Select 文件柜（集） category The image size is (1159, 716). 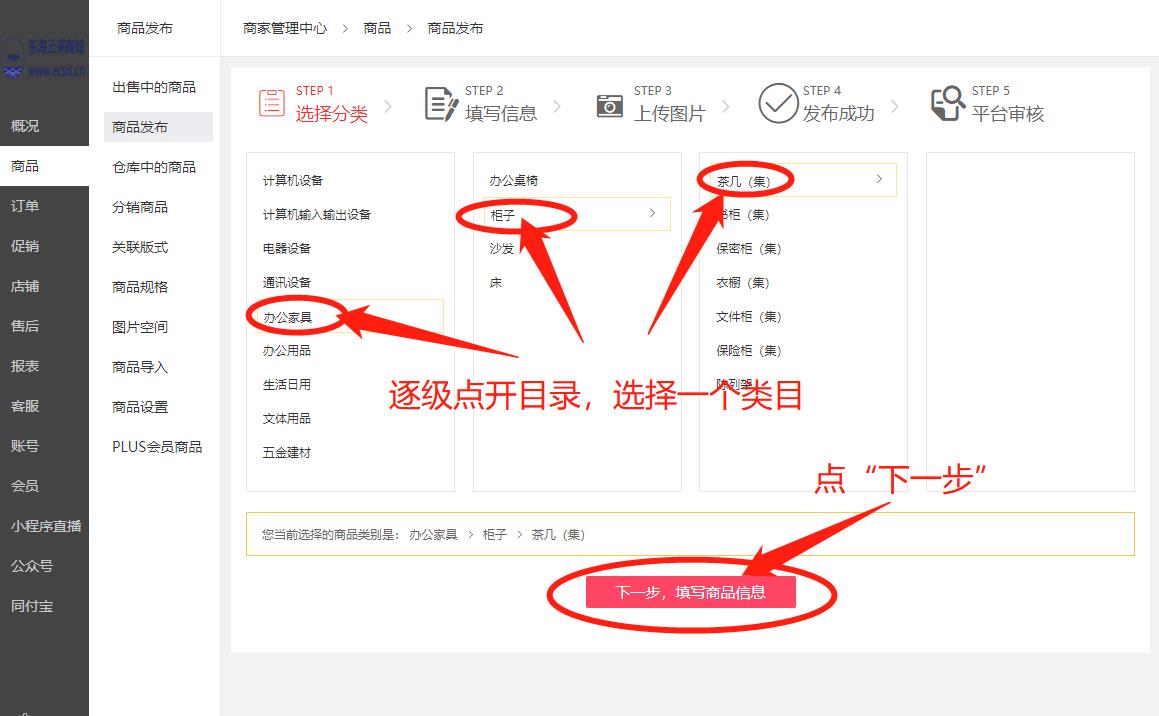tap(749, 317)
